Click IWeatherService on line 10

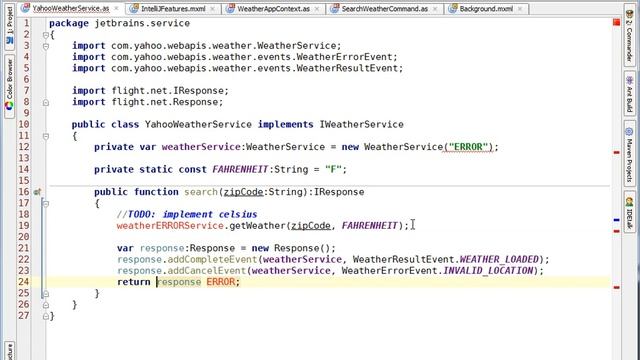(361, 124)
